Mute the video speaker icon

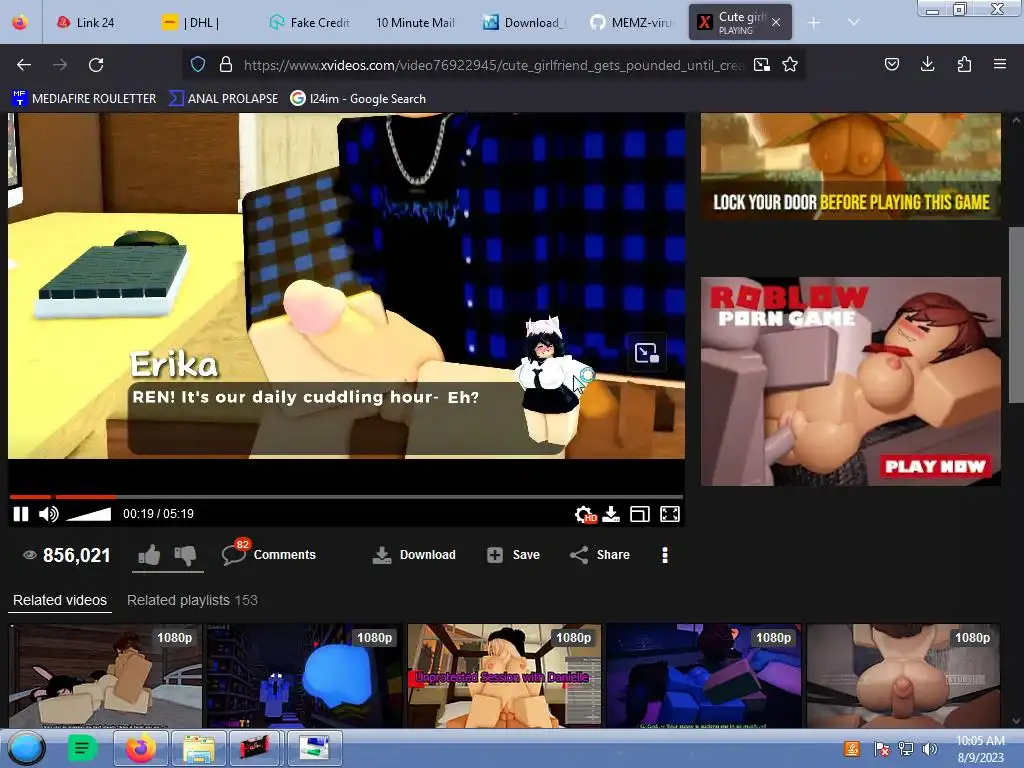click(48, 514)
